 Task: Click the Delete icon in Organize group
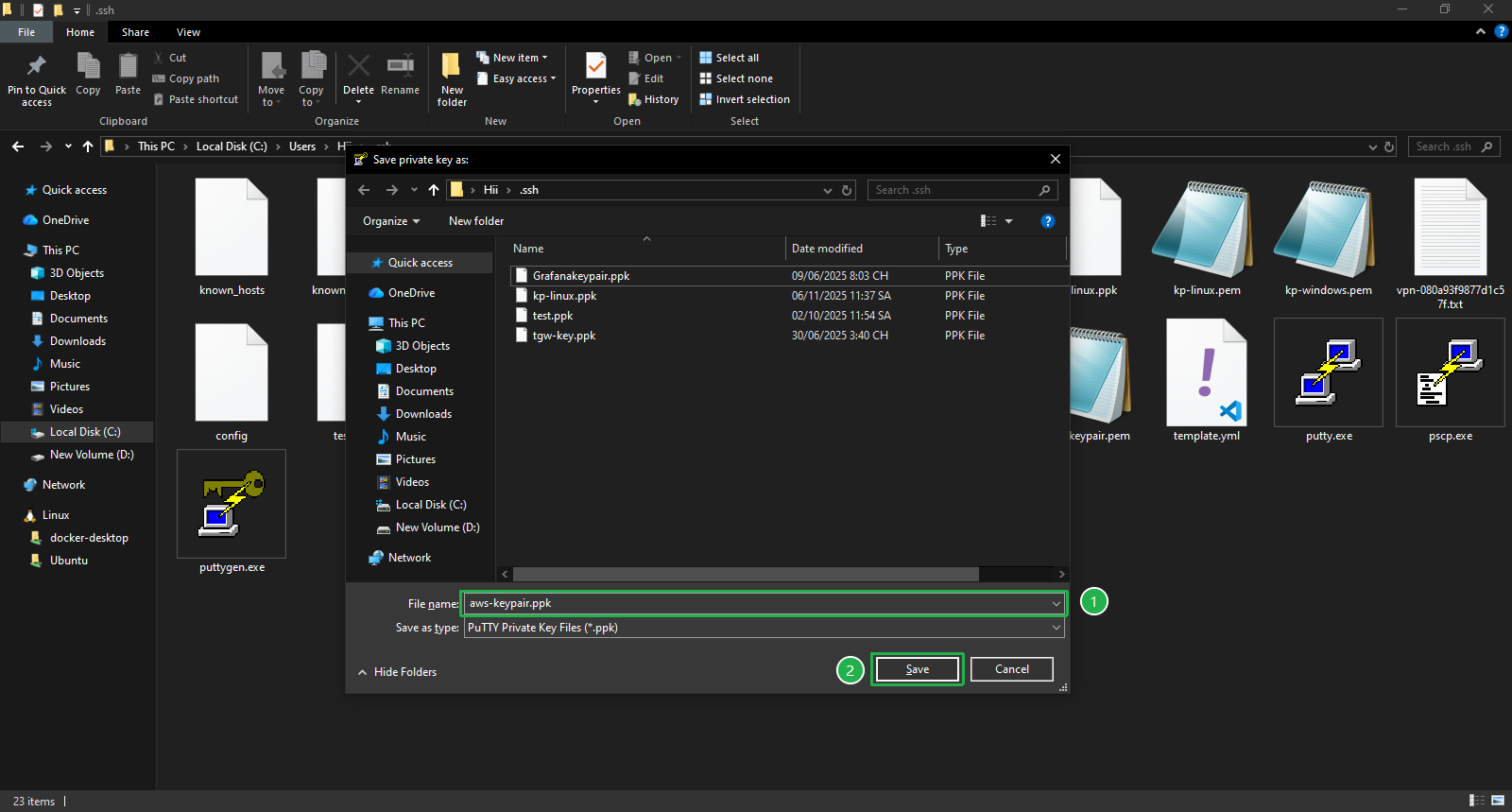[x=358, y=65]
